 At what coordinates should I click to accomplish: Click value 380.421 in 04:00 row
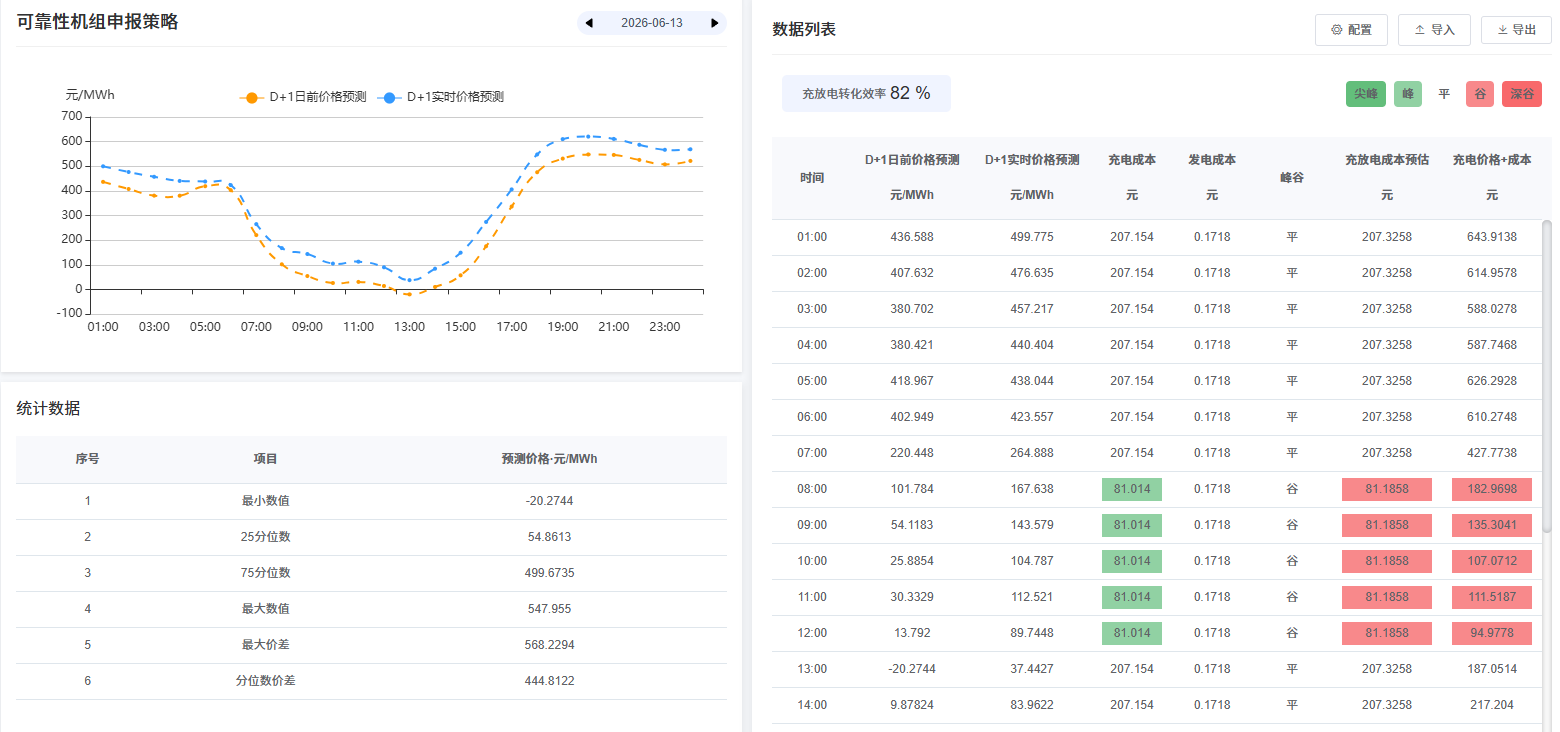[x=912, y=345]
